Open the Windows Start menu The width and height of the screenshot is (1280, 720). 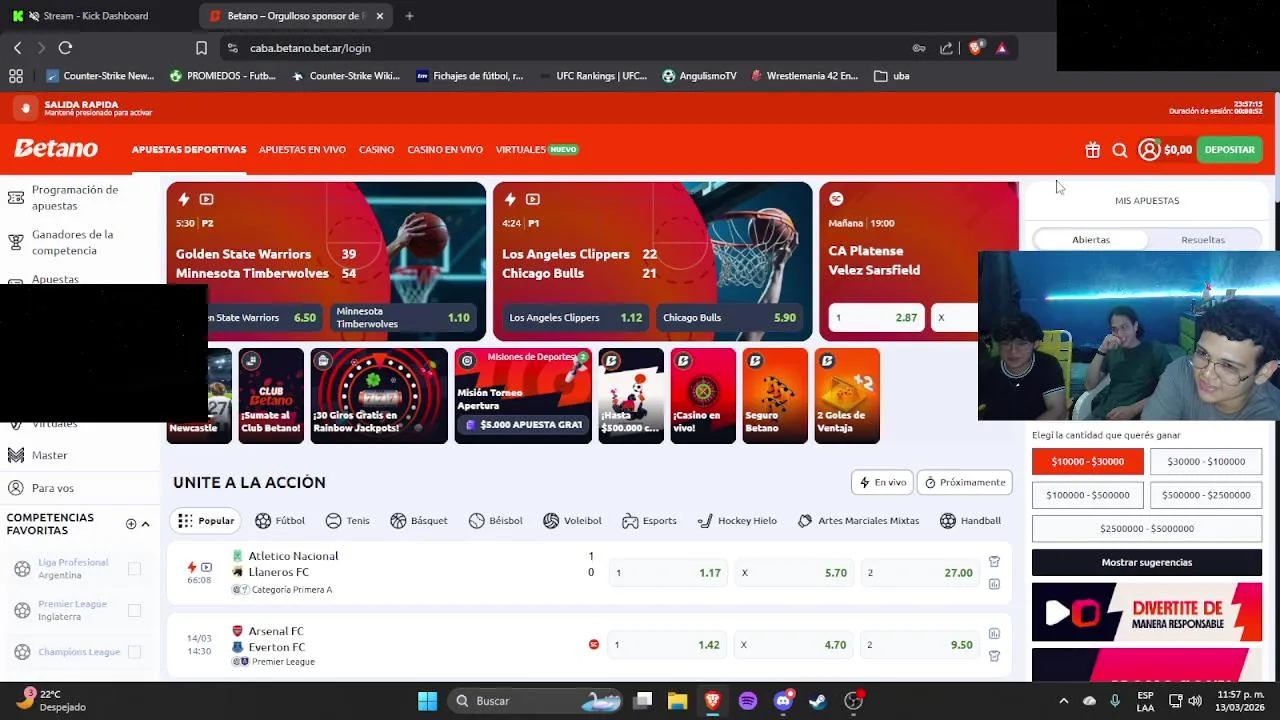[x=427, y=701]
